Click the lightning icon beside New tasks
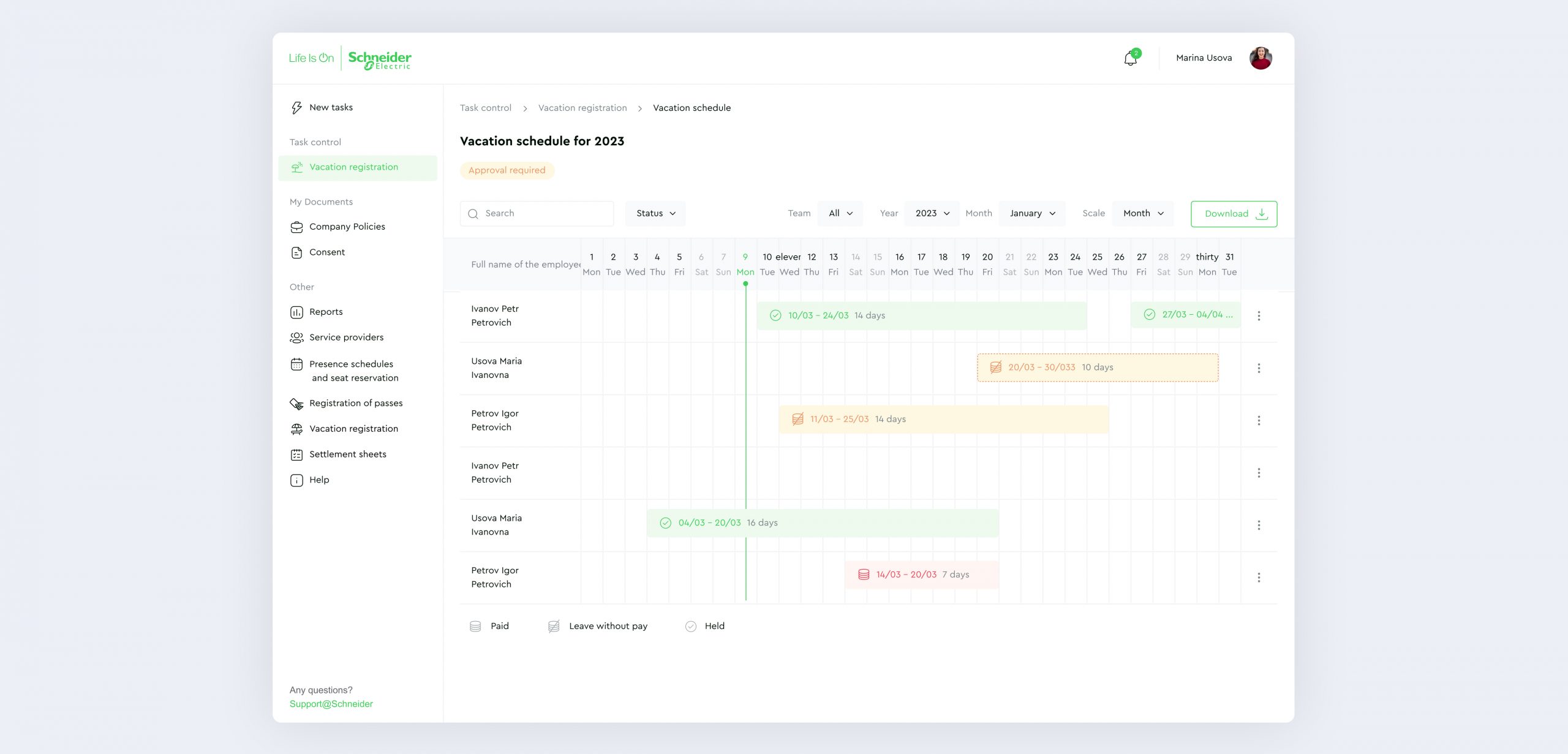The image size is (1568, 754). coord(296,108)
